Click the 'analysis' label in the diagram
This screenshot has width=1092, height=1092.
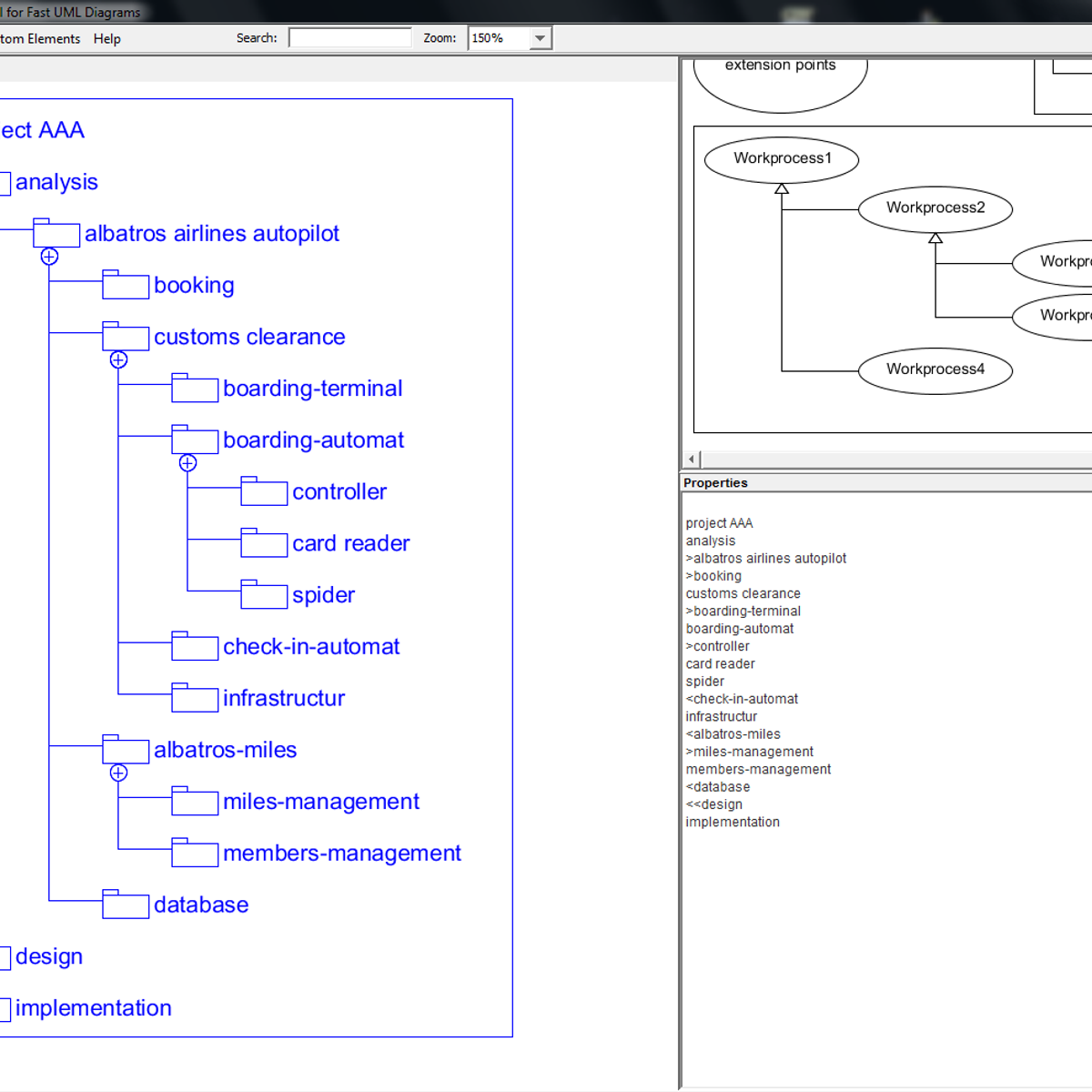click(56, 182)
